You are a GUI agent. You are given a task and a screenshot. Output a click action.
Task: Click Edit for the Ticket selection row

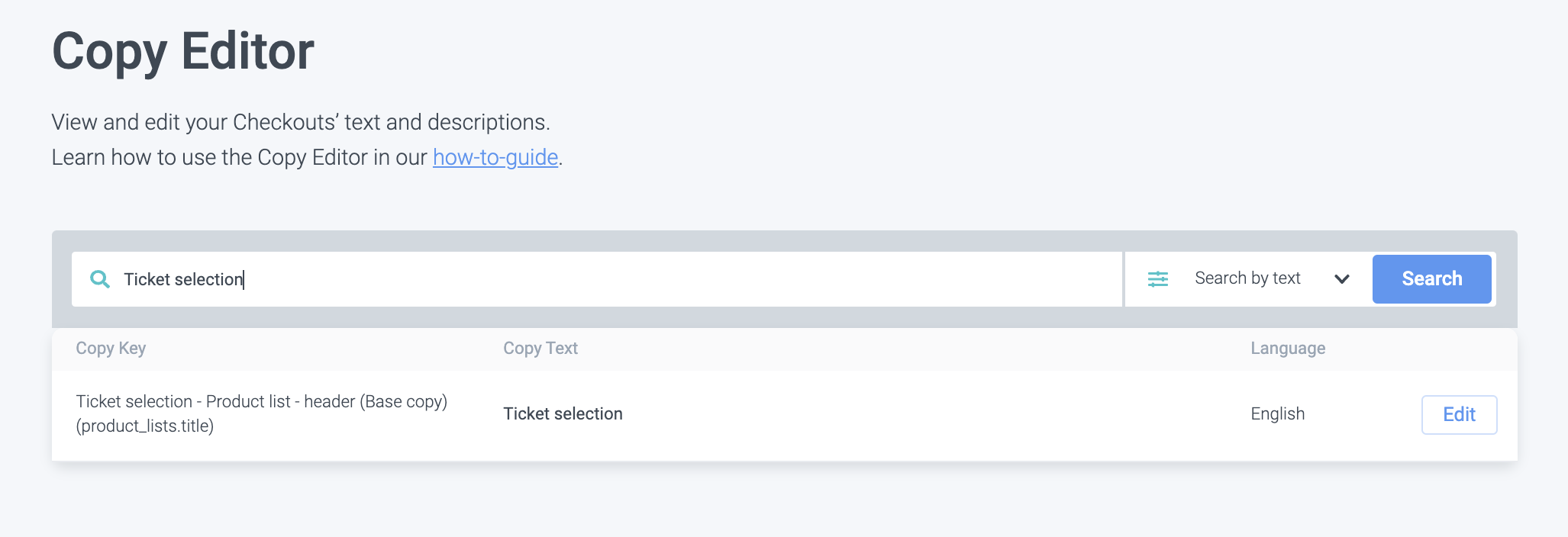1458,414
